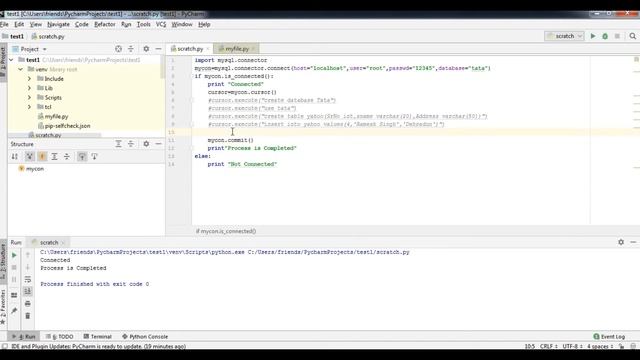Toggle autoscroll from source in Structure toolbar
Viewport: 640px width, 360px height.
pos(94,156)
